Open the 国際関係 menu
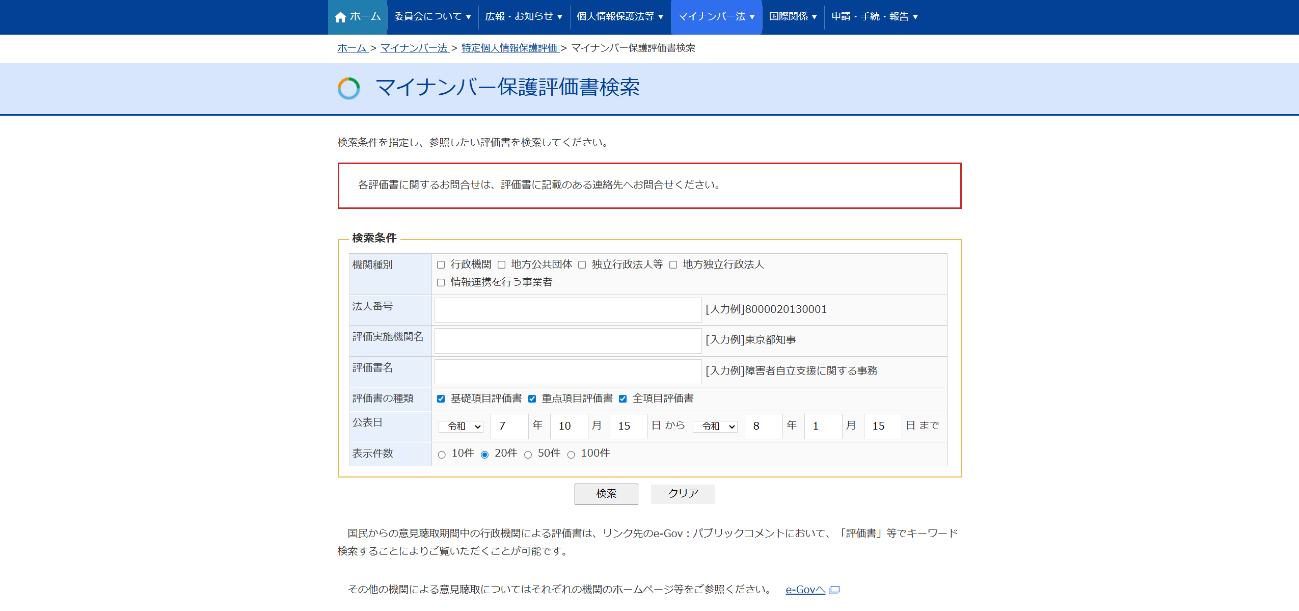1299x611 pixels. click(x=793, y=17)
